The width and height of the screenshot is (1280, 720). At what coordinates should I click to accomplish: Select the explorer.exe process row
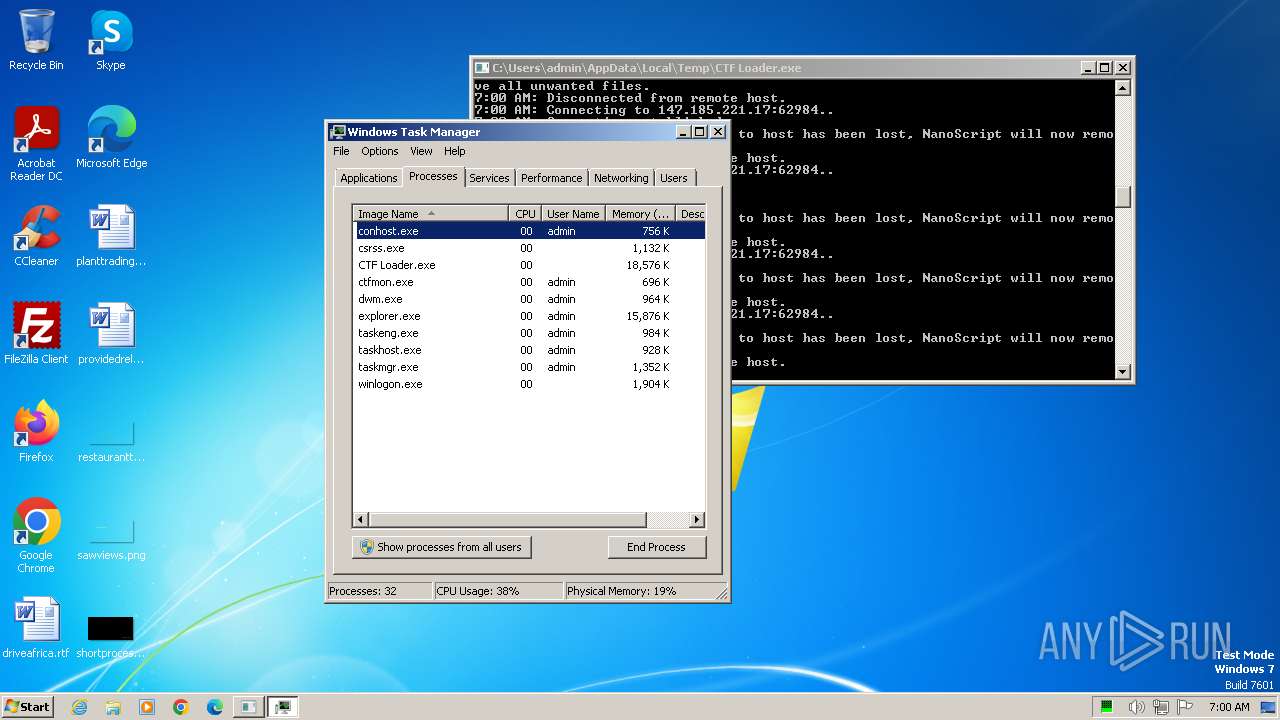click(x=529, y=316)
